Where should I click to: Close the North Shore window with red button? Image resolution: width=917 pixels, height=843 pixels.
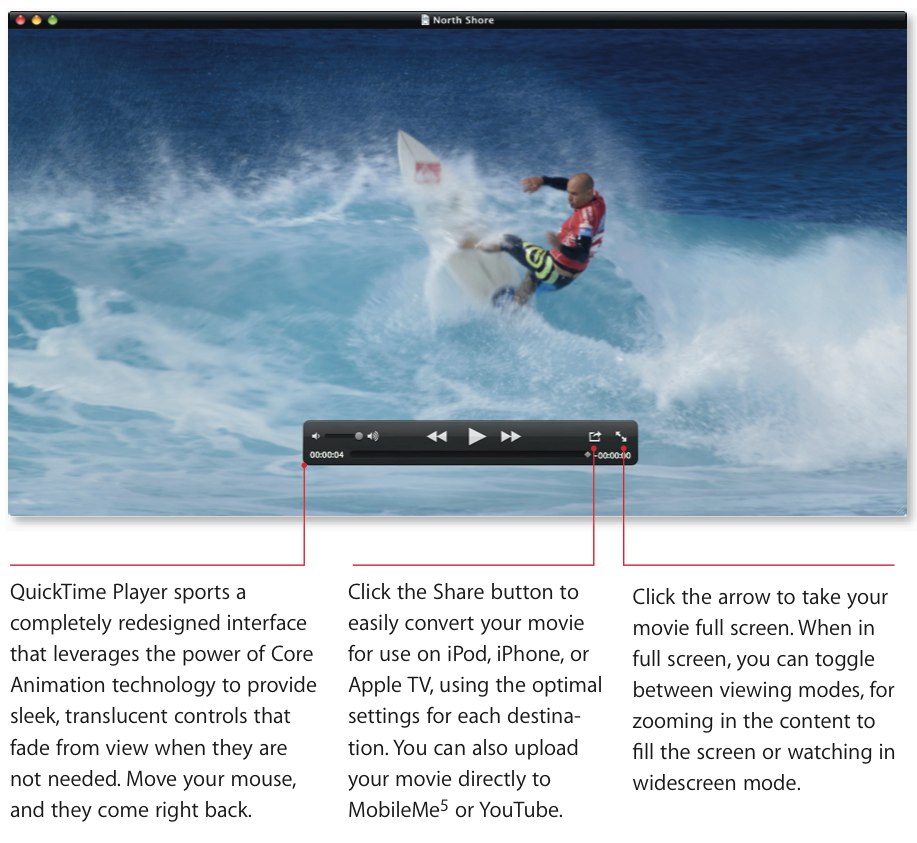20,20
